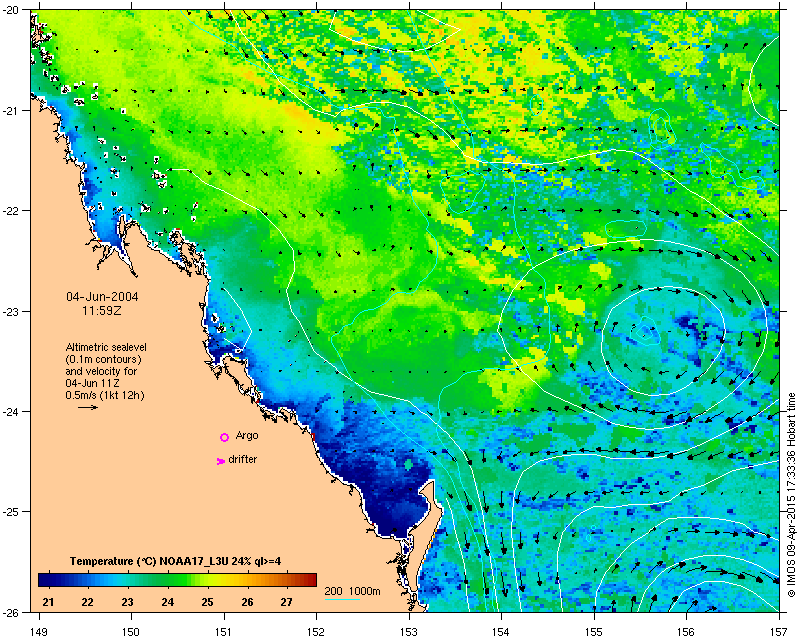Click color bar label 22
The height and width of the screenshot is (640, 800).
pos(88,602)
